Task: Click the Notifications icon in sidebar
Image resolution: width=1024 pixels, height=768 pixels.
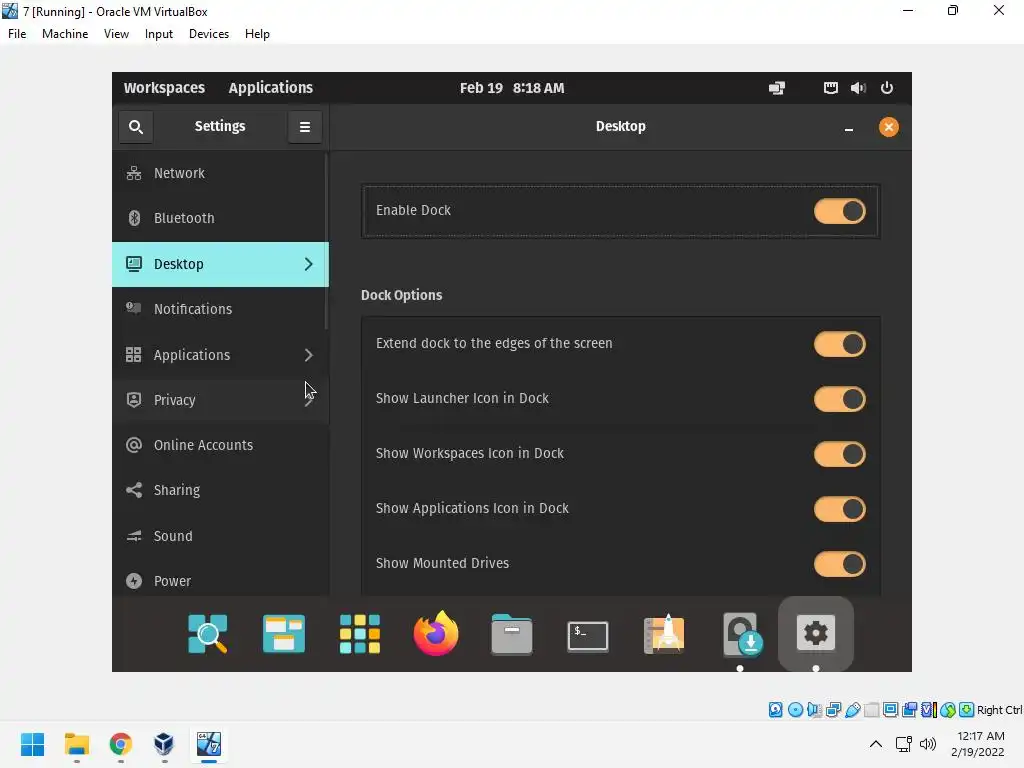Action: [134, 308]
